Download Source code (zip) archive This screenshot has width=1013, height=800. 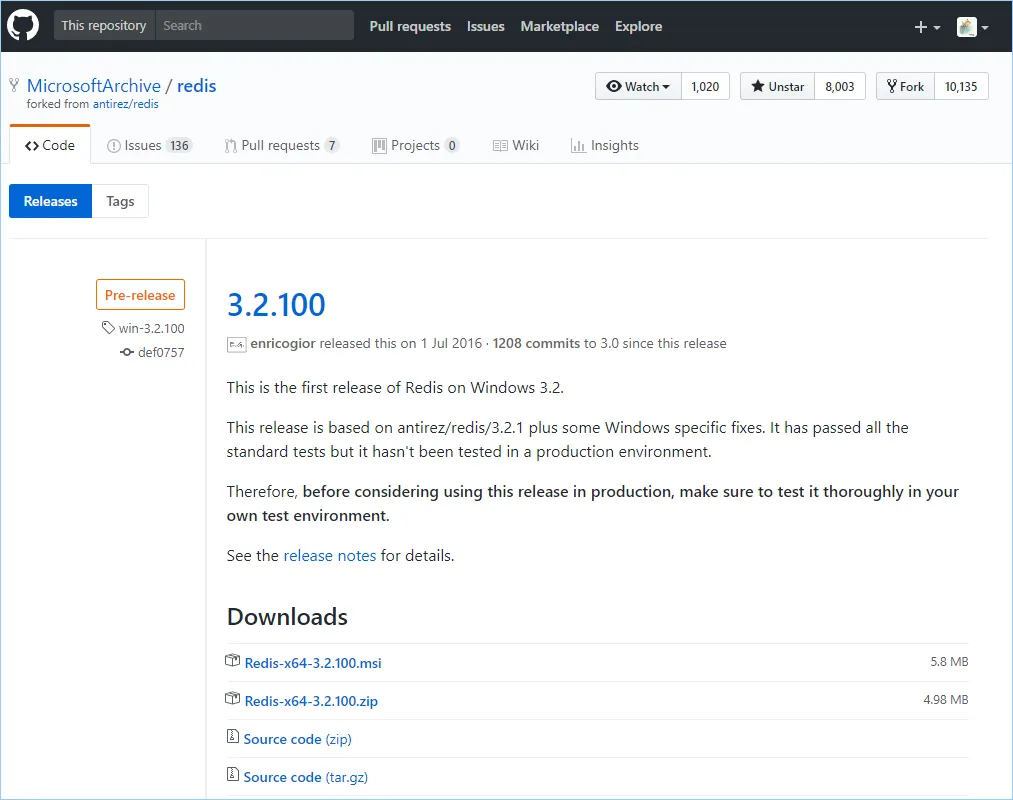[x=297, y=739]
